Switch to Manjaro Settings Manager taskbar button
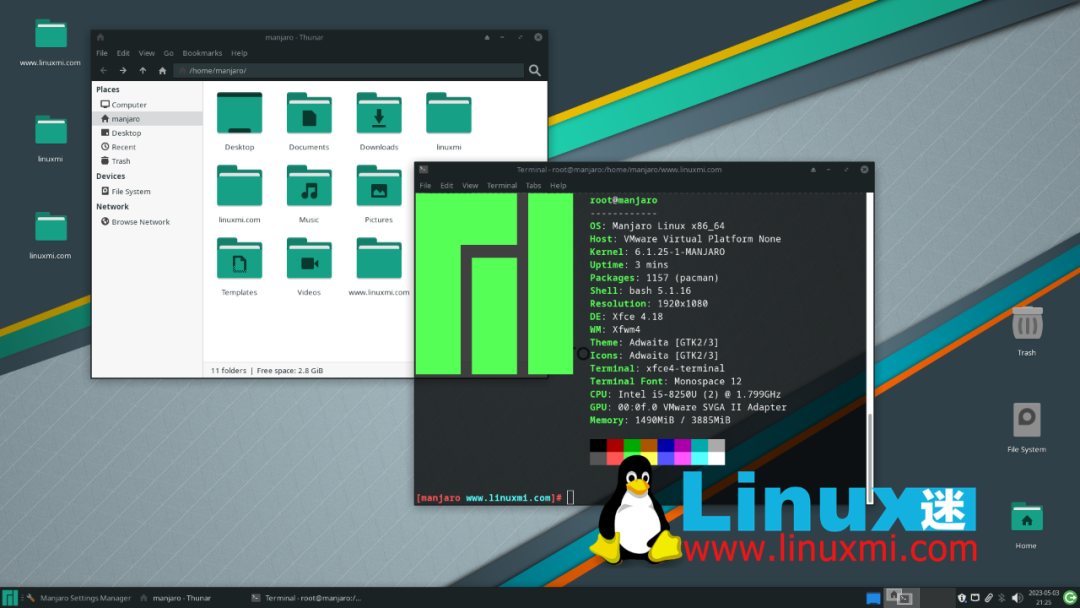Image resolution: width=1080 pixels, height=608 pixels. [x=79, y=598]
